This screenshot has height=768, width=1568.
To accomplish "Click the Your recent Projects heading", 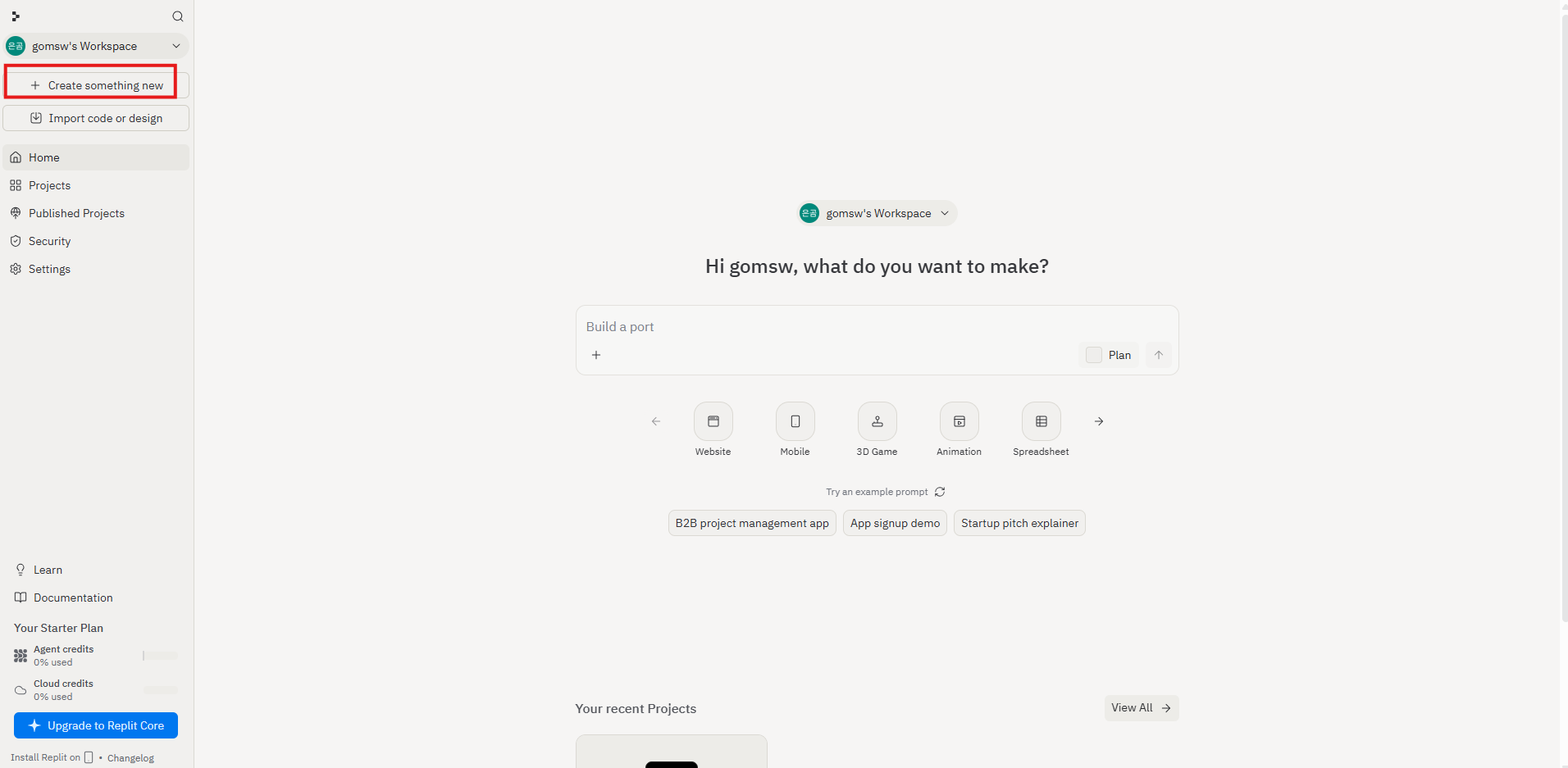I will (x=636, y=708).
